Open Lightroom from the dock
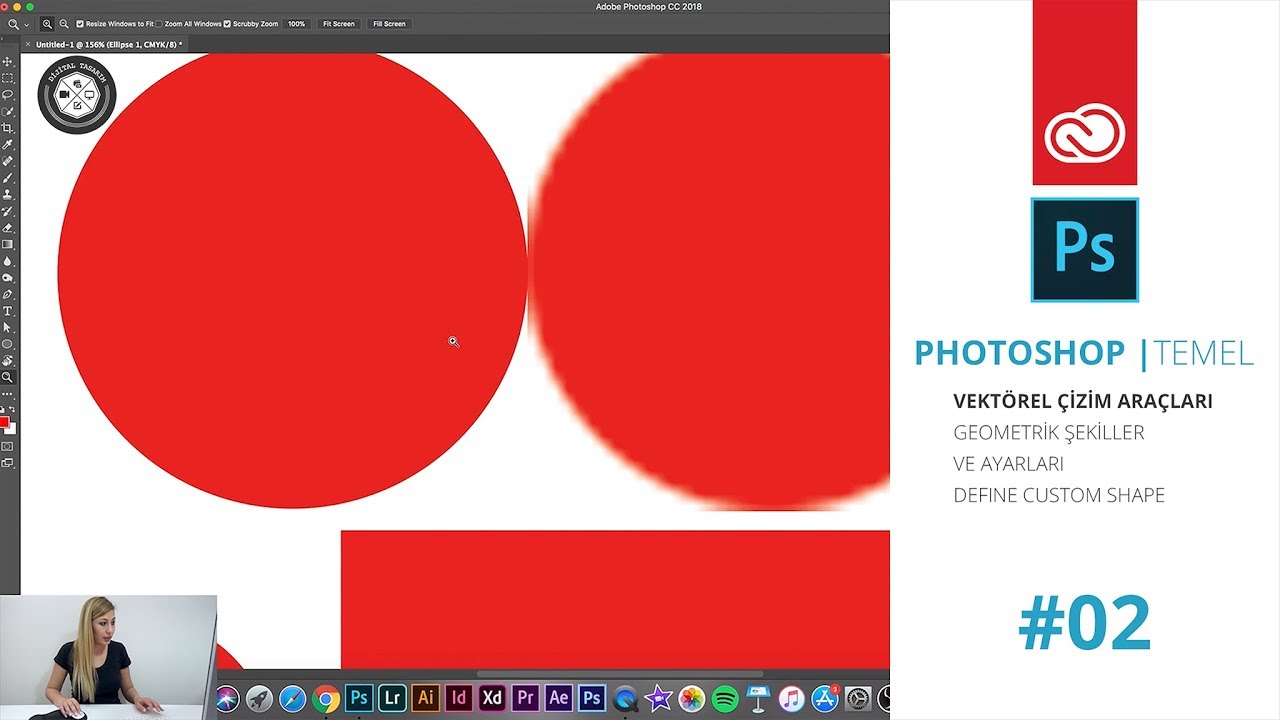Viewport: 1280px width, 720px height. [392, 698]
